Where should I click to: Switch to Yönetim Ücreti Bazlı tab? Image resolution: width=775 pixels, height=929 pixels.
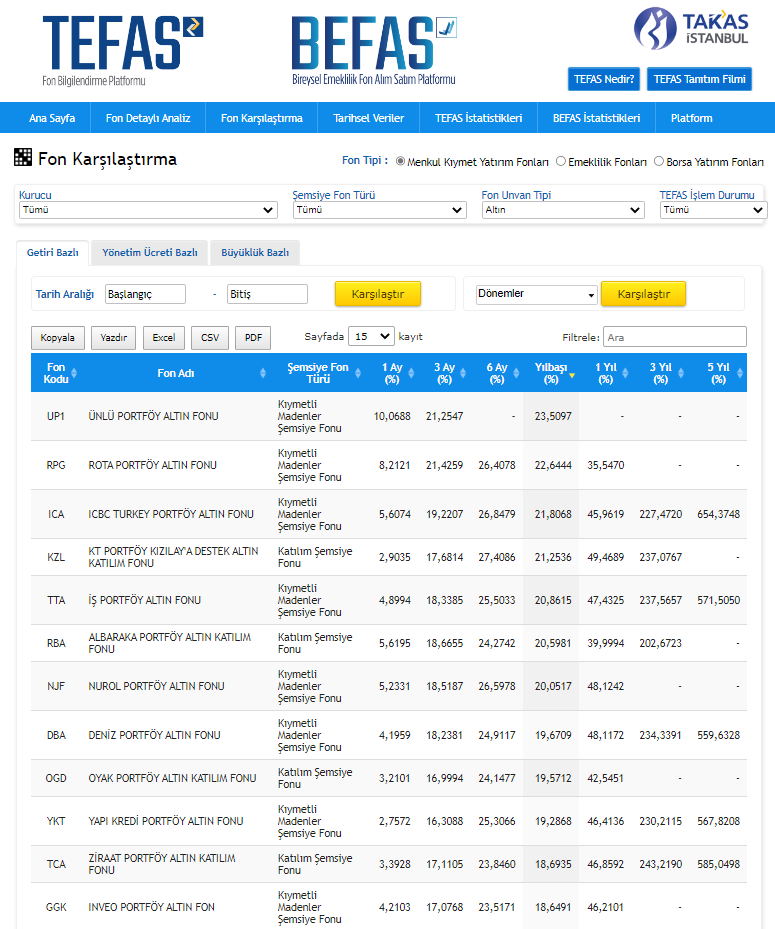(x=150, y=252)
